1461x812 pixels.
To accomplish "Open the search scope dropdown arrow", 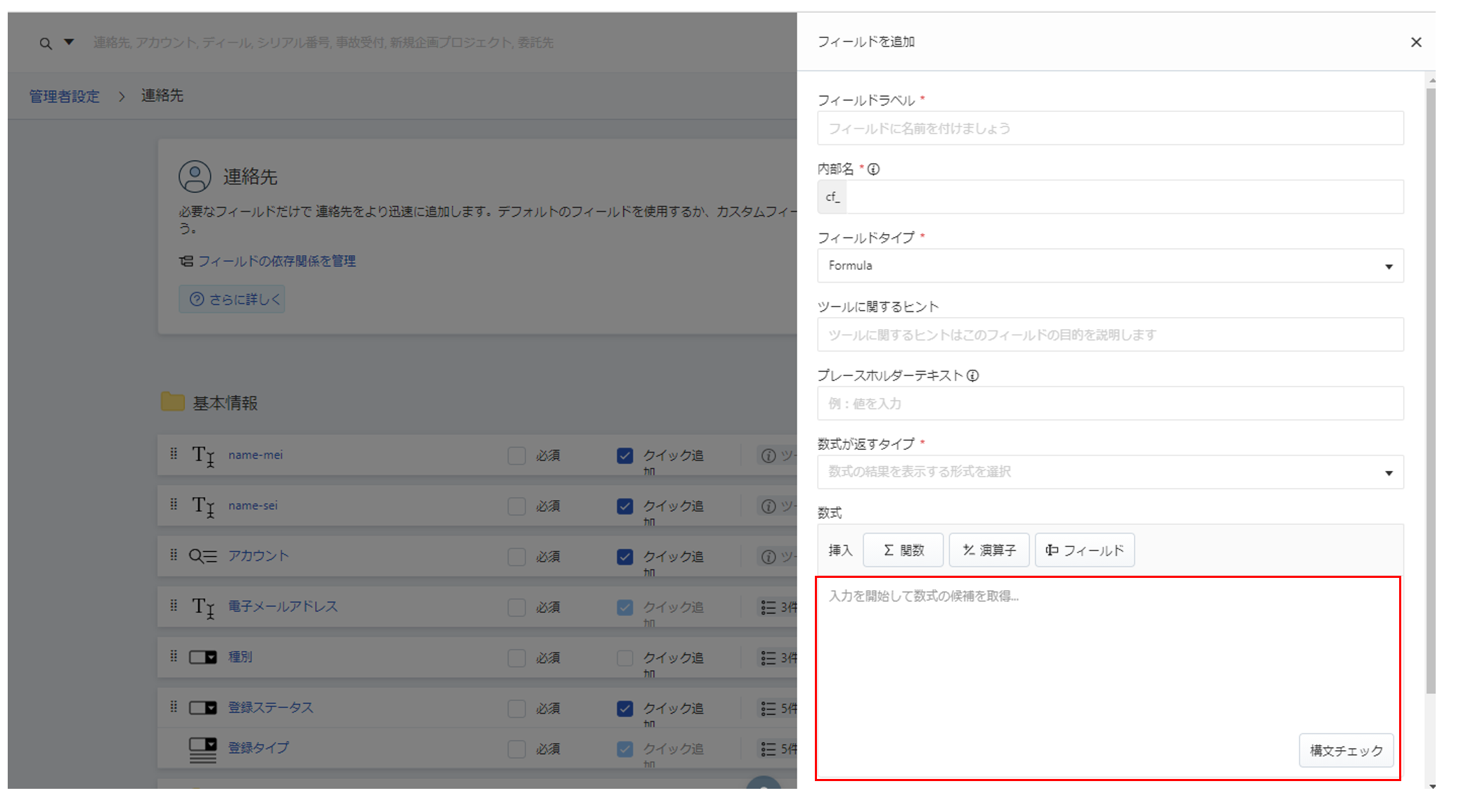I will [69, 42].
